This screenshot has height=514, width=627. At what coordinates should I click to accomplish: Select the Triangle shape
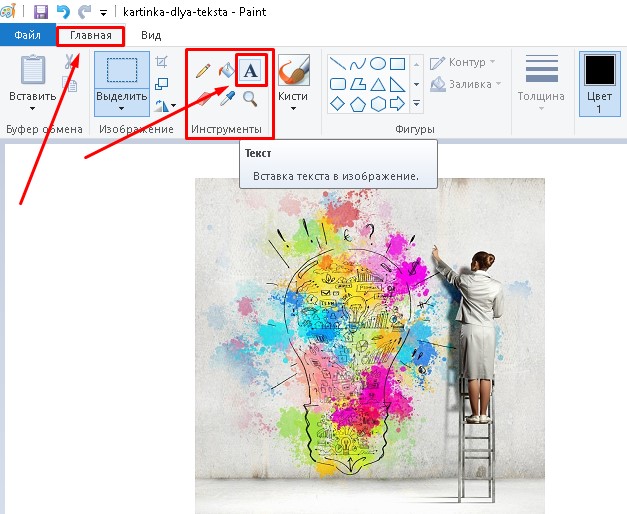click(377, 84)
